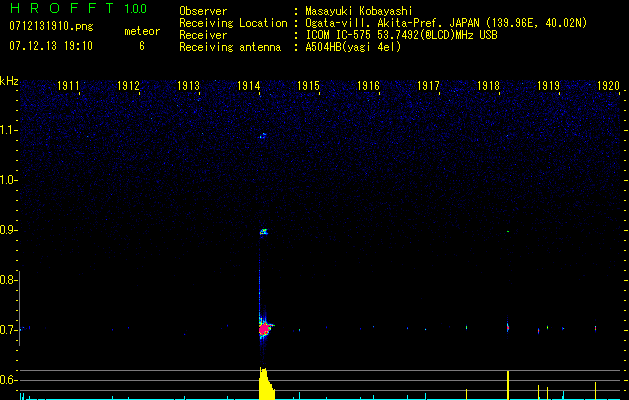Click the 0.8 frequency axis label
The image size is (629, 400).
[x=9, y=280]
